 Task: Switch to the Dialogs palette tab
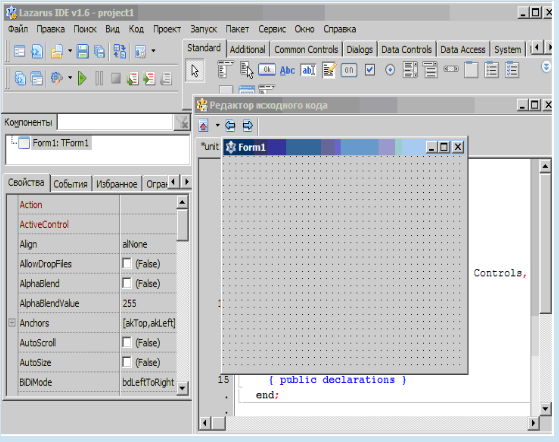tap(359, 50)
